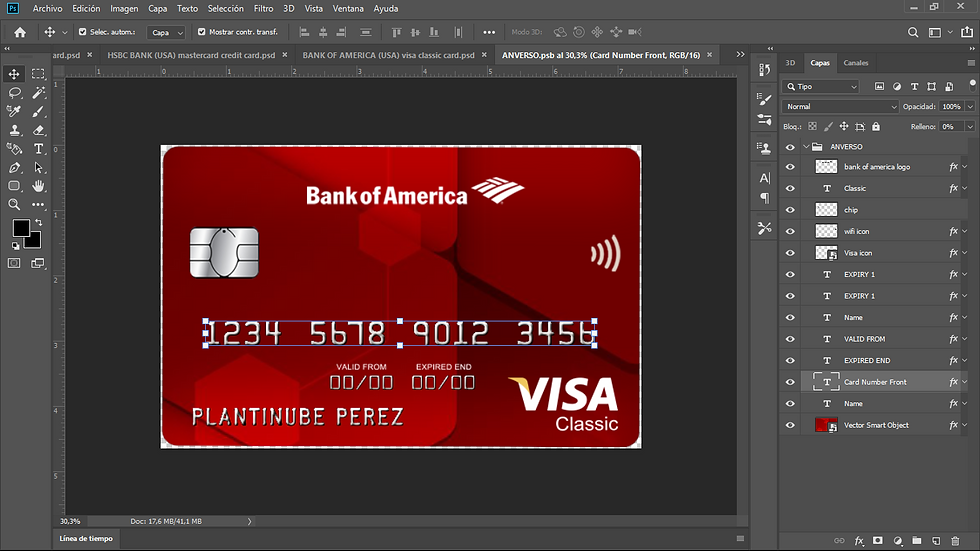
Task: Open the Ventana menu
Action: coord(348,9)
